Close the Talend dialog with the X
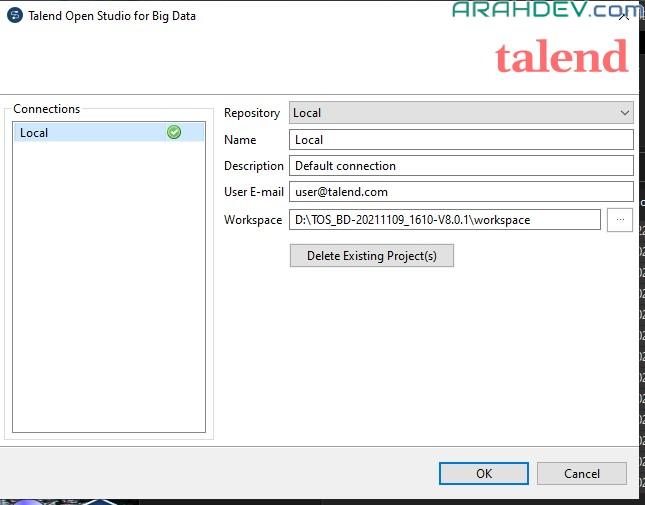The height and width of the screenshot is (505, 645). coord(625,15)
